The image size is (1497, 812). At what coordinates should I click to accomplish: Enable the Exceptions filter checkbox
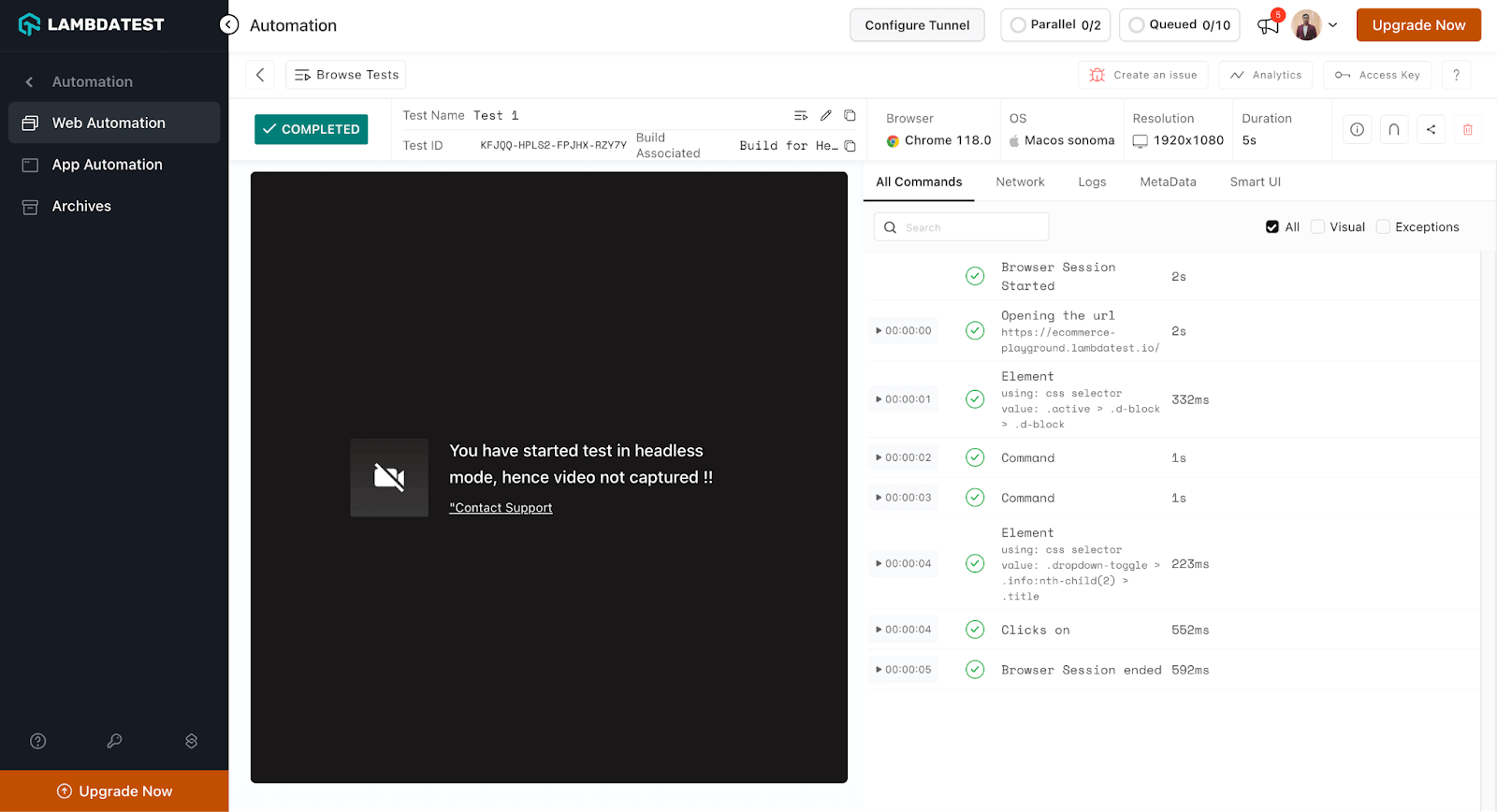coord(1383,227)
